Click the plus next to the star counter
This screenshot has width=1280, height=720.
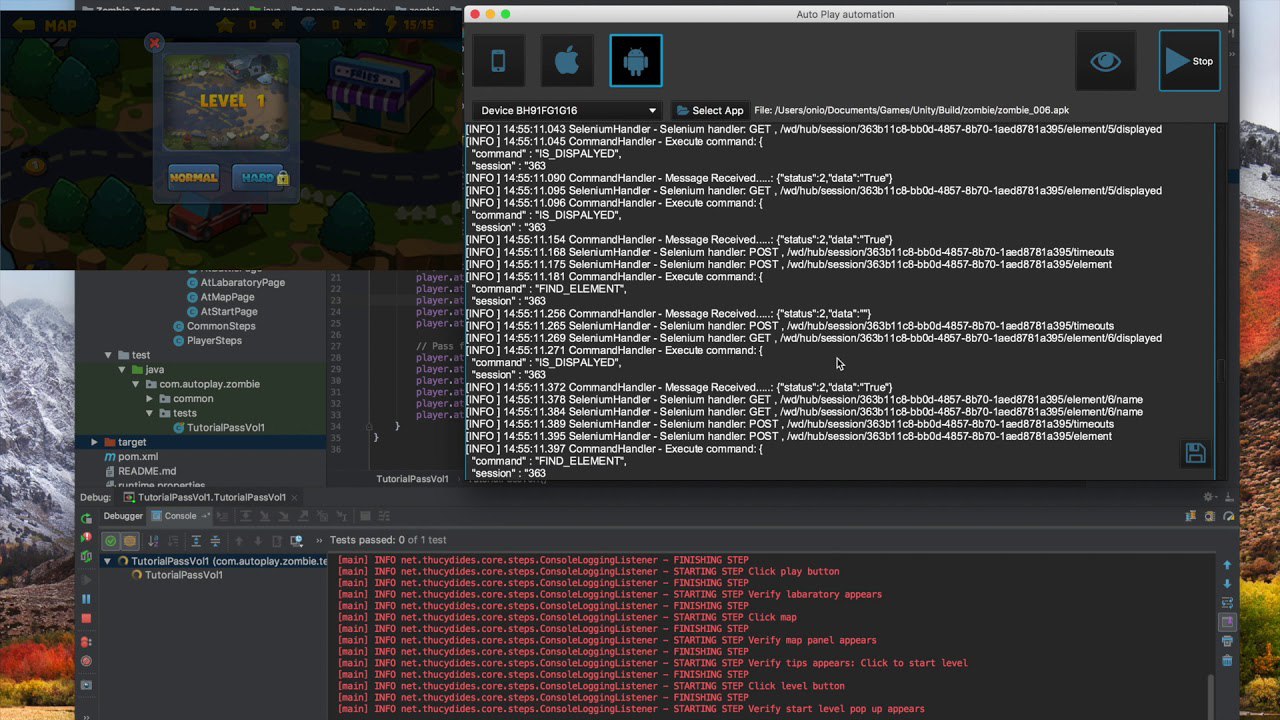pyautogui.click(x=277, y=24)
